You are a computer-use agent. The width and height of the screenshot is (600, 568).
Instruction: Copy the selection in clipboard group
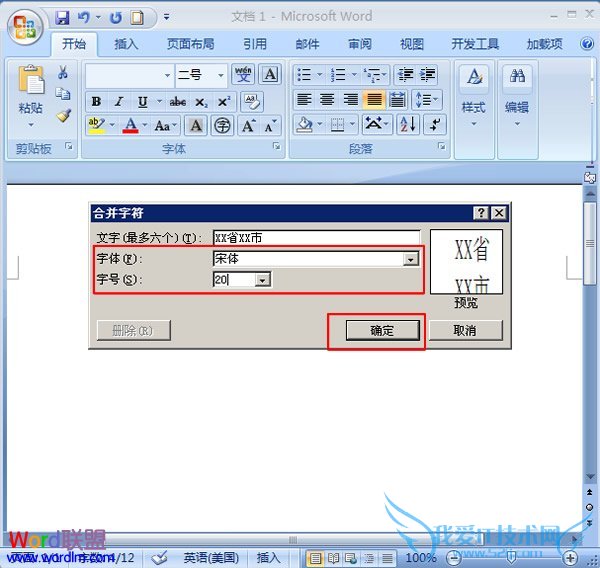click(x=63, y=93)
